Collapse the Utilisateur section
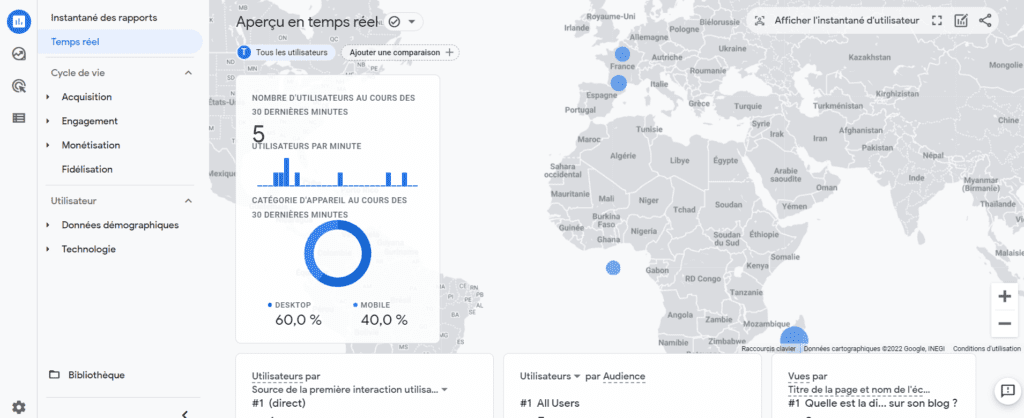 coord(188,201)
